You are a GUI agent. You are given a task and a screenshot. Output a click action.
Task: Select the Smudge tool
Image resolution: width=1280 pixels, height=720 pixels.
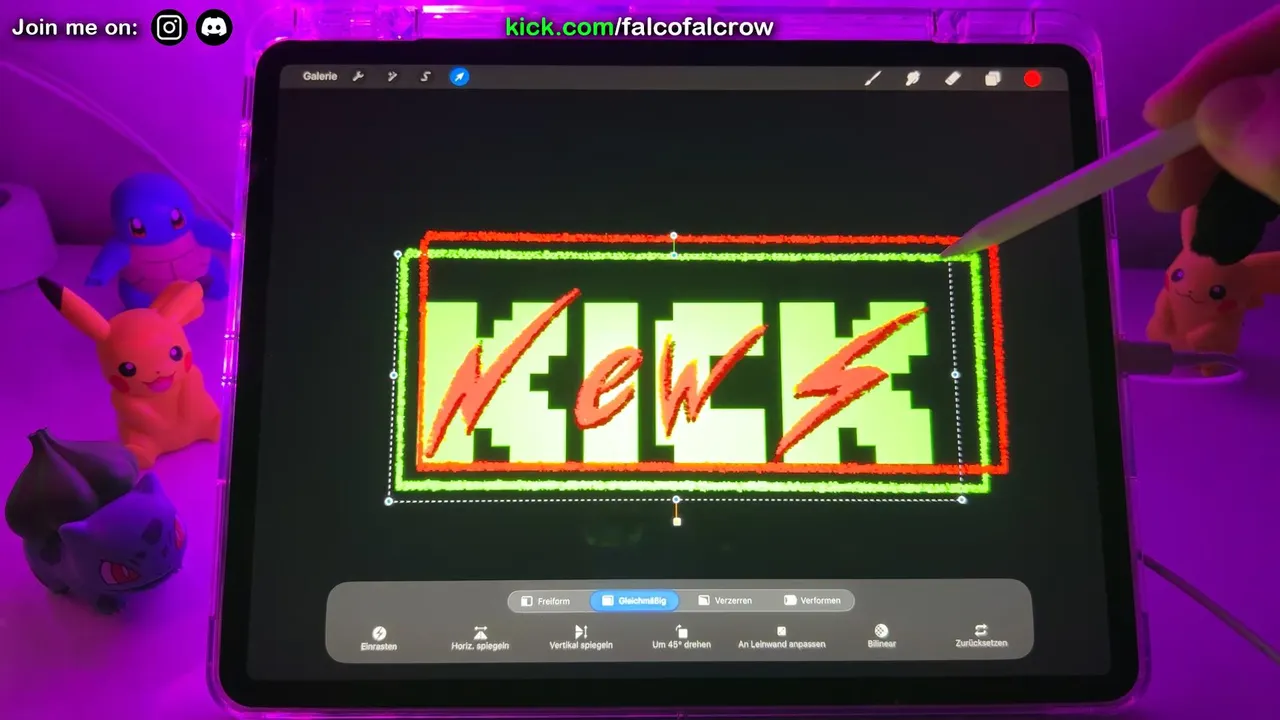tap(913, 78)
